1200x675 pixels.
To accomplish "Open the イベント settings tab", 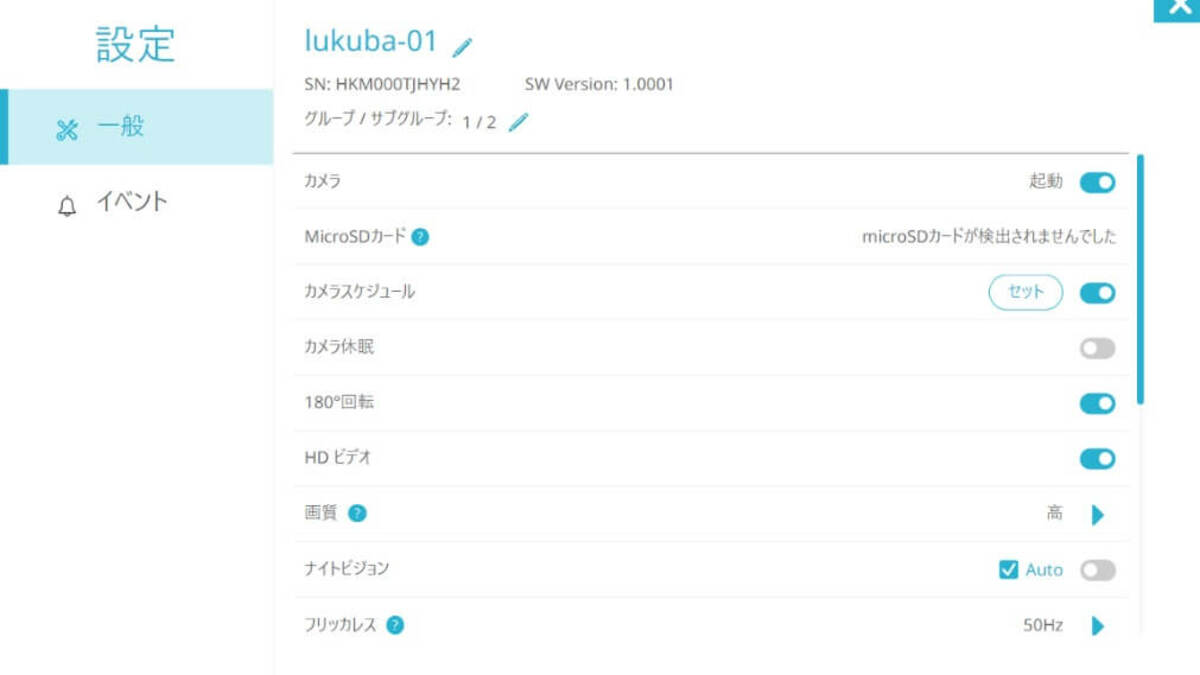I will click(x=137, y=203).
